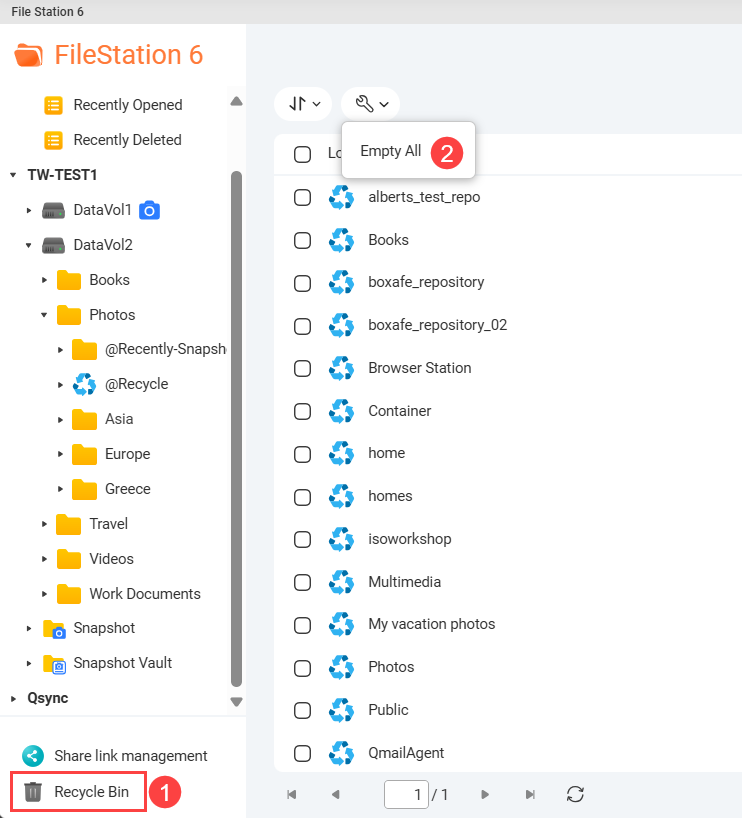
Task: Toggle the select-all checkbox in the header
Action: 303,154
